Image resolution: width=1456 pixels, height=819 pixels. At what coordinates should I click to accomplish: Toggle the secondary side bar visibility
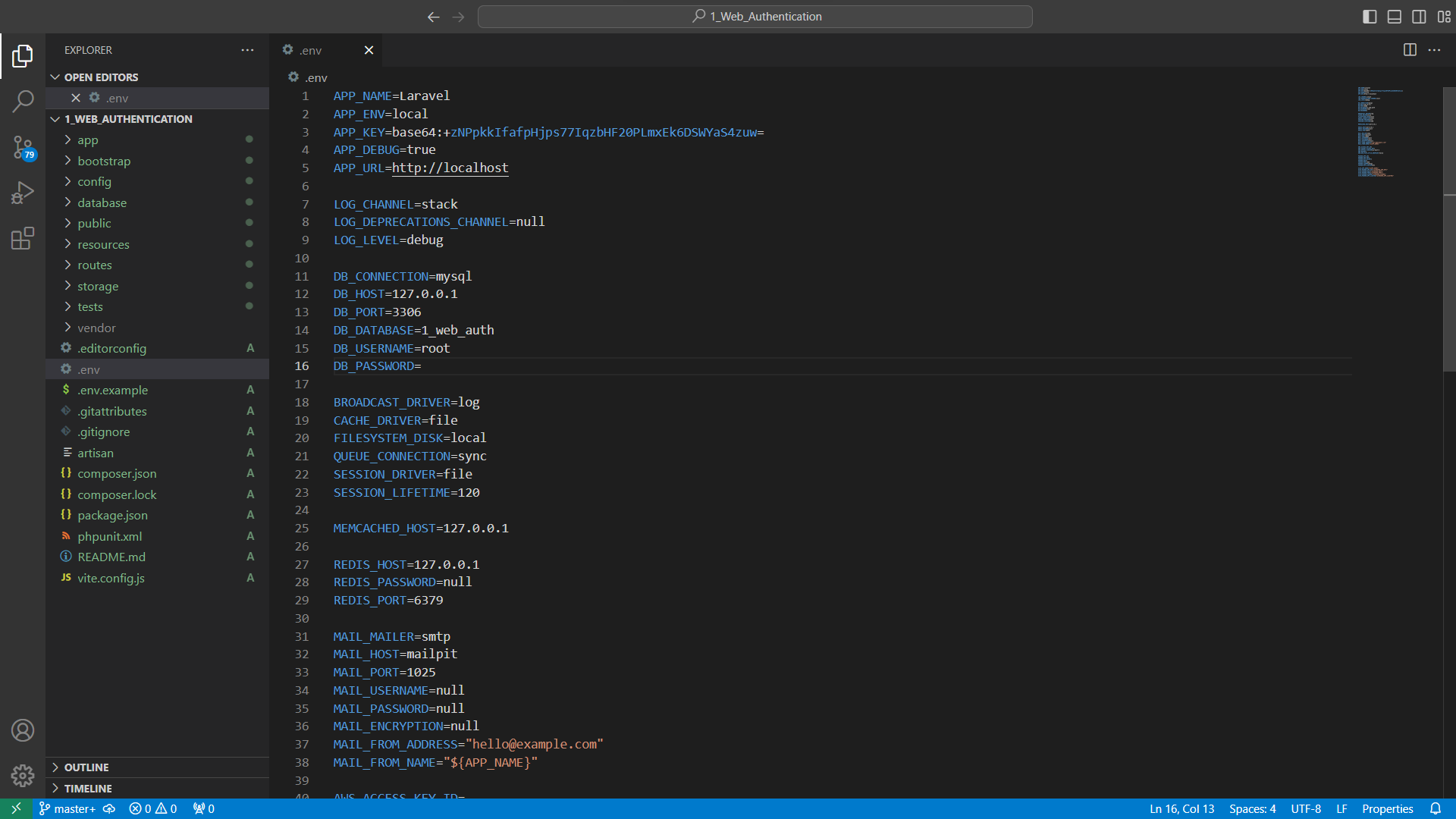[1419, 17]
